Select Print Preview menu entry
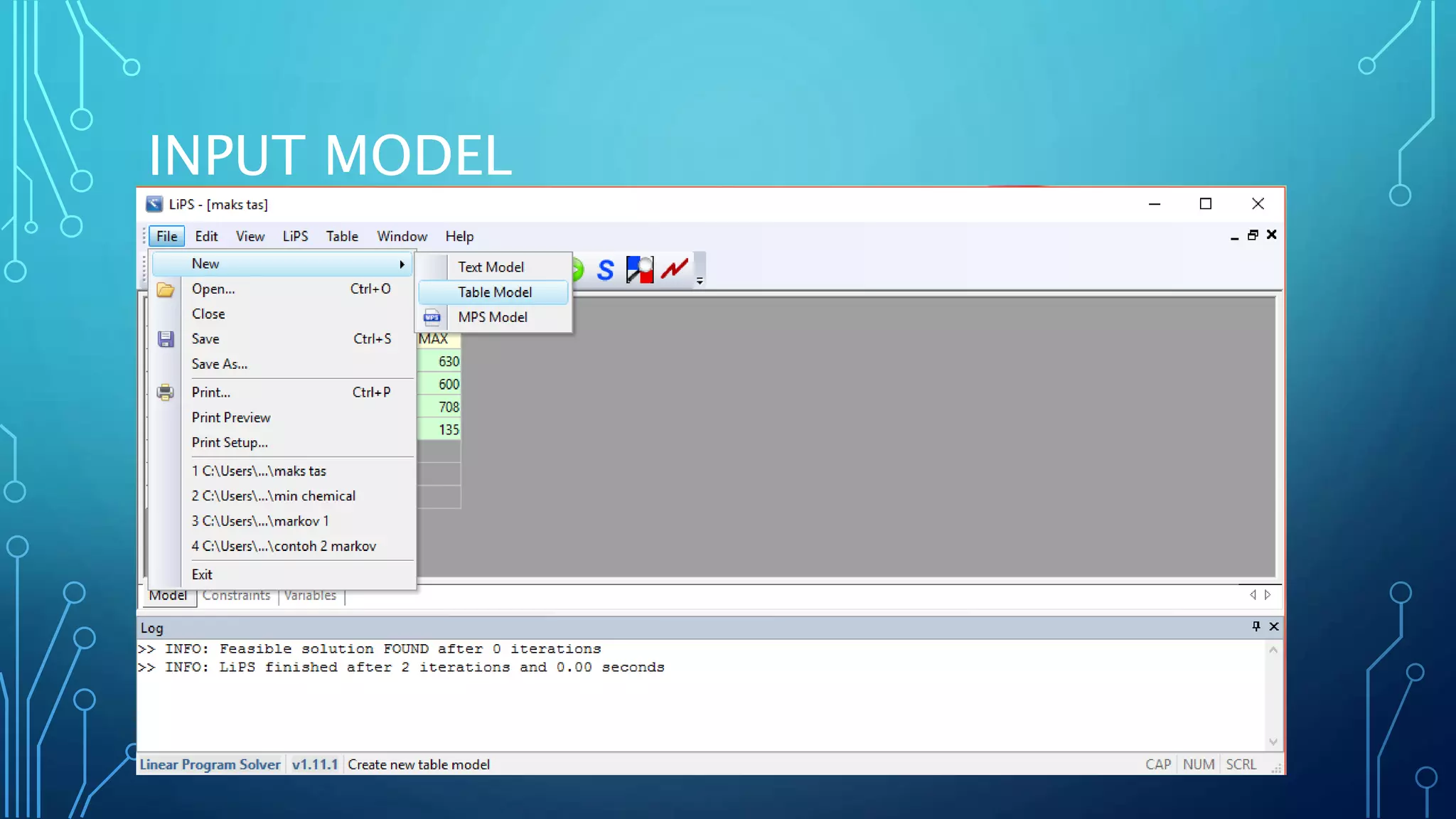The image size is (1456, 819). pyautogui.click(x=284, y=417)
